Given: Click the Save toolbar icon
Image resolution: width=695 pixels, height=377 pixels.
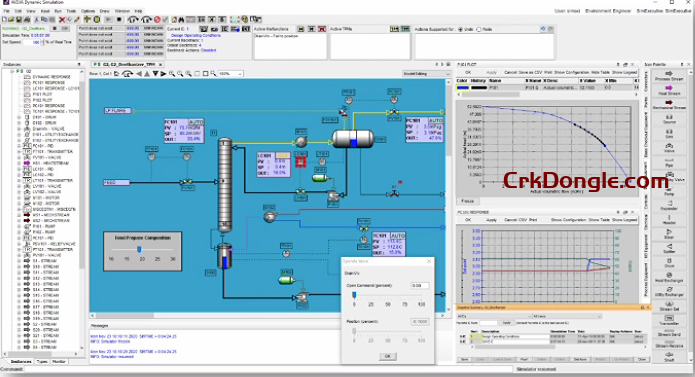Looking at the screenshot, I should pos(20,19).
